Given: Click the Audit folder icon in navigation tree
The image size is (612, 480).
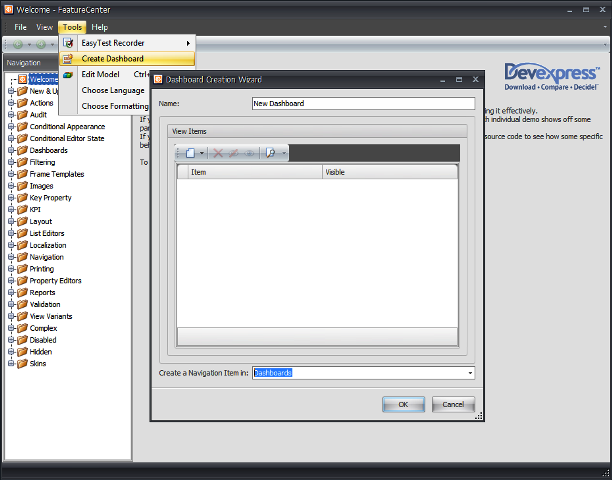Looking at the screenshot, I should 23,115.
